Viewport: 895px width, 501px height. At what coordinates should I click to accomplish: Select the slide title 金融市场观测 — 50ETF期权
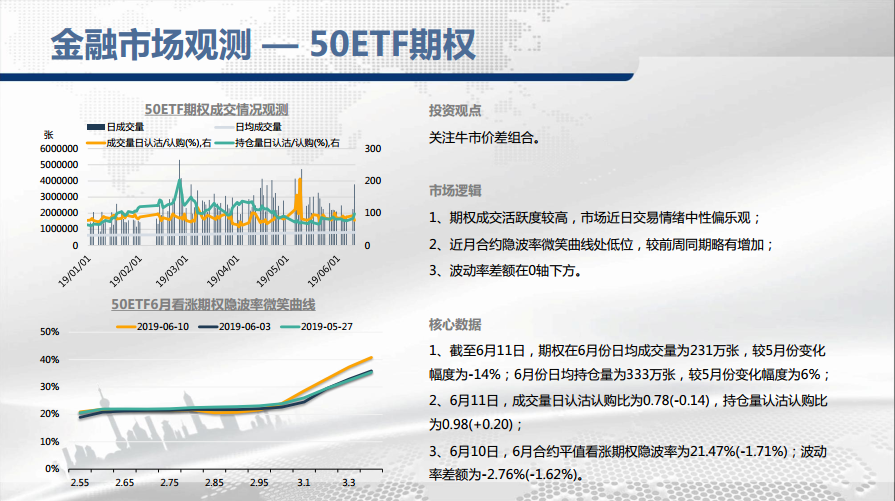tap(263, 44)
